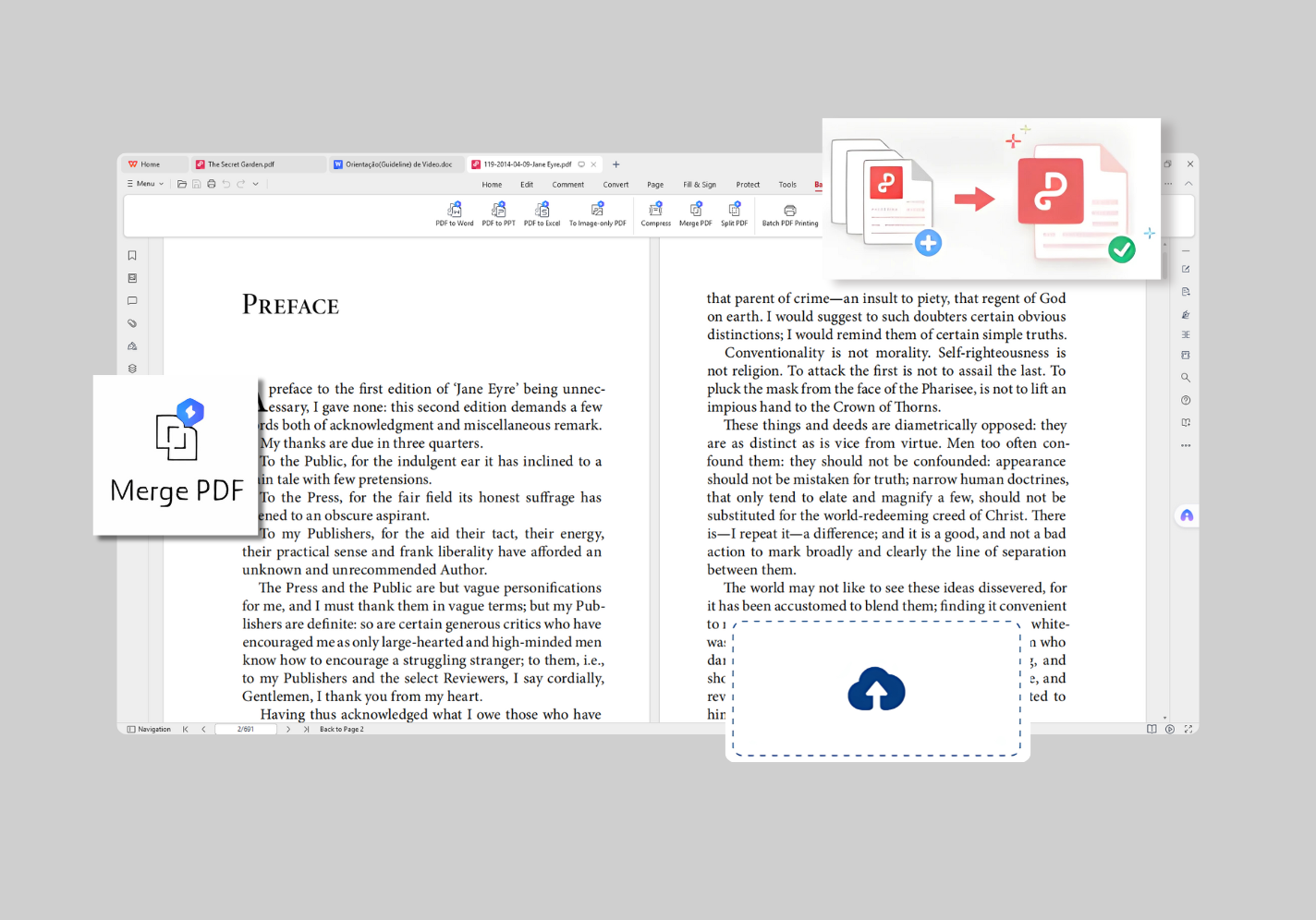
Task: Expand the quick access toolbar dropdown arrow
Action: 256,184
